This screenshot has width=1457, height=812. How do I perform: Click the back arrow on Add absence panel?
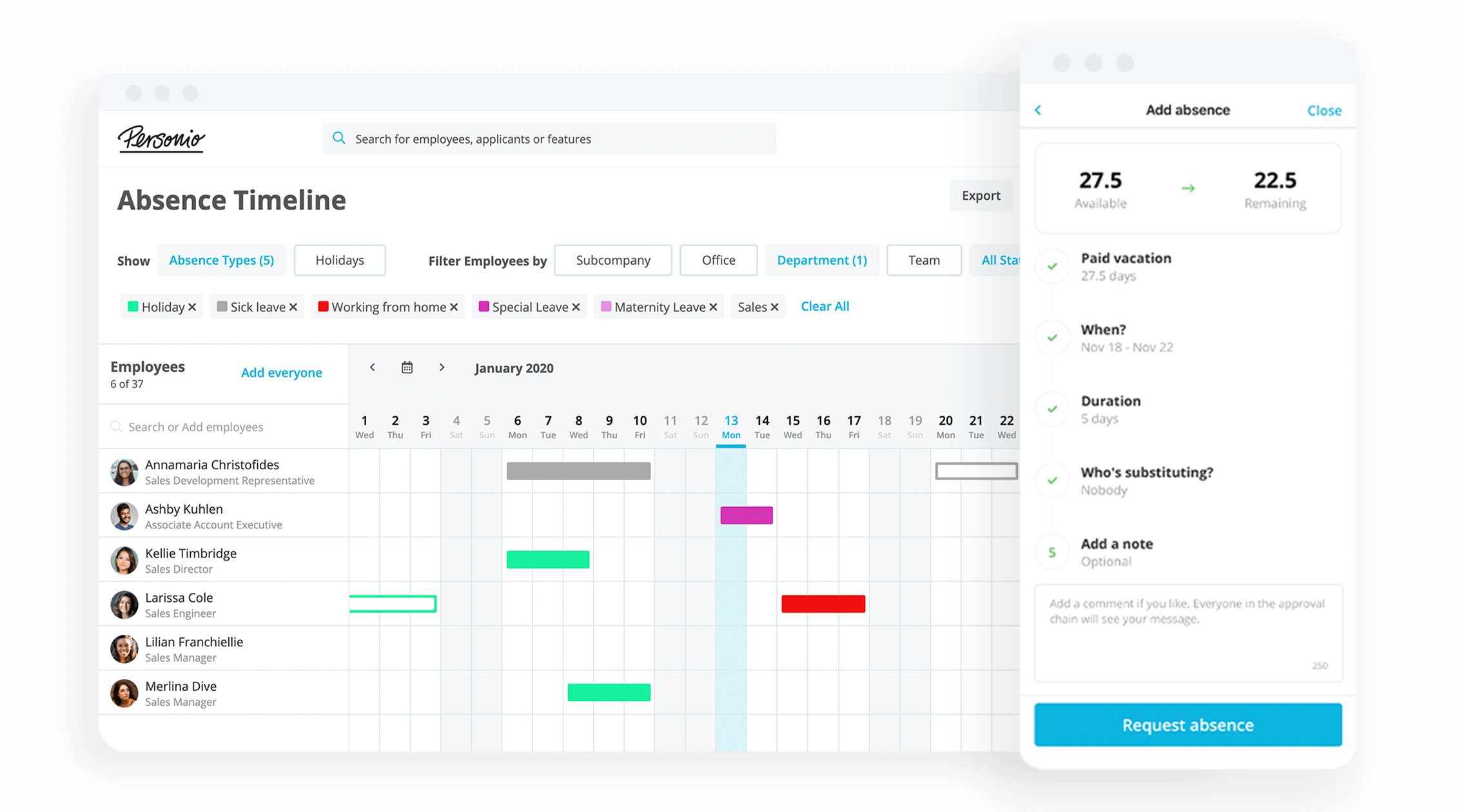click(x=1036, y=110)
